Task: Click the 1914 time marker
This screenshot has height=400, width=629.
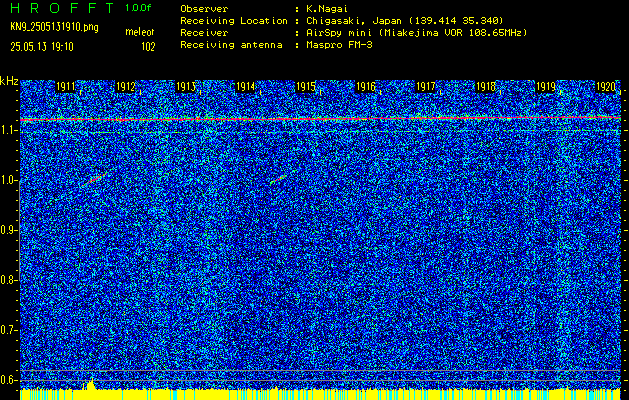Action: pos(245,87)
